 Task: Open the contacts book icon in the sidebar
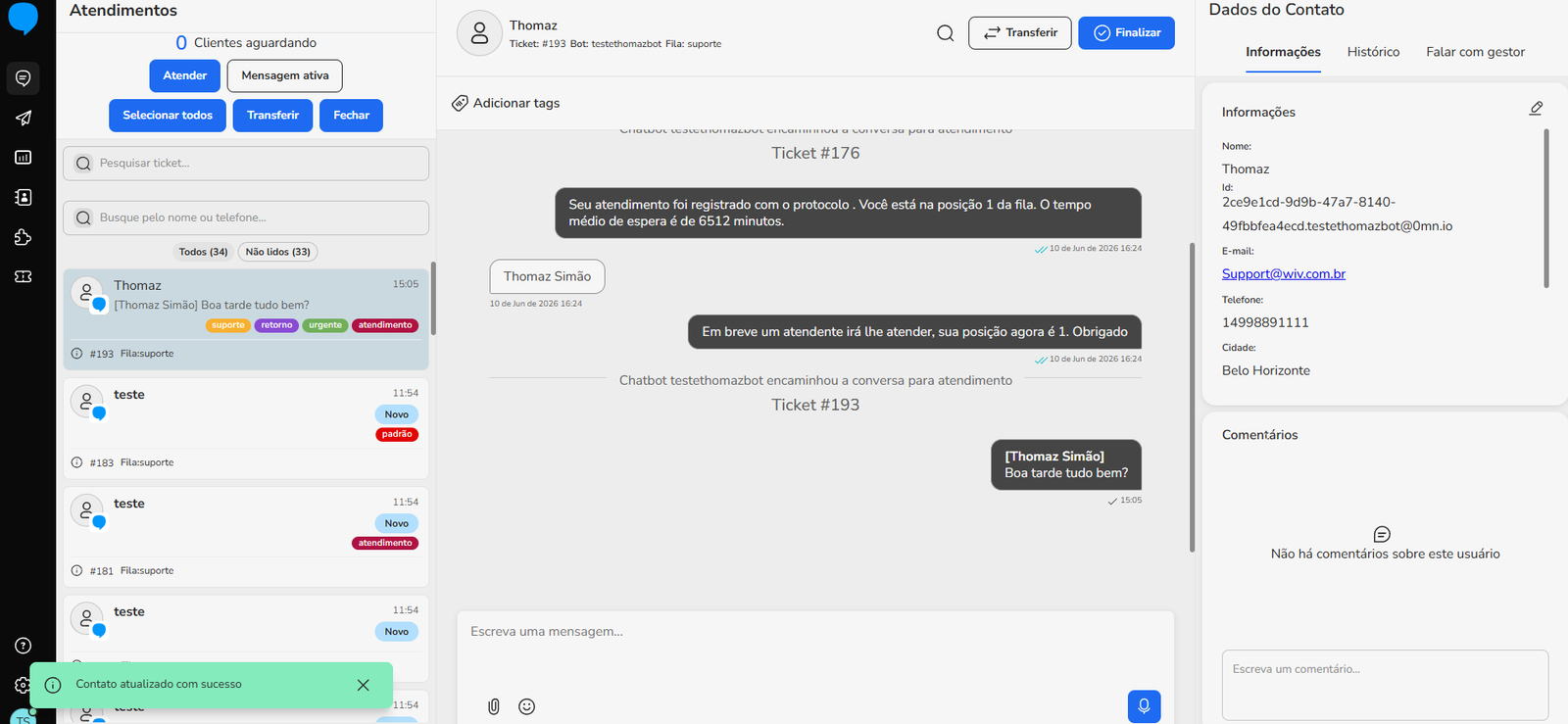coord(23,197)
